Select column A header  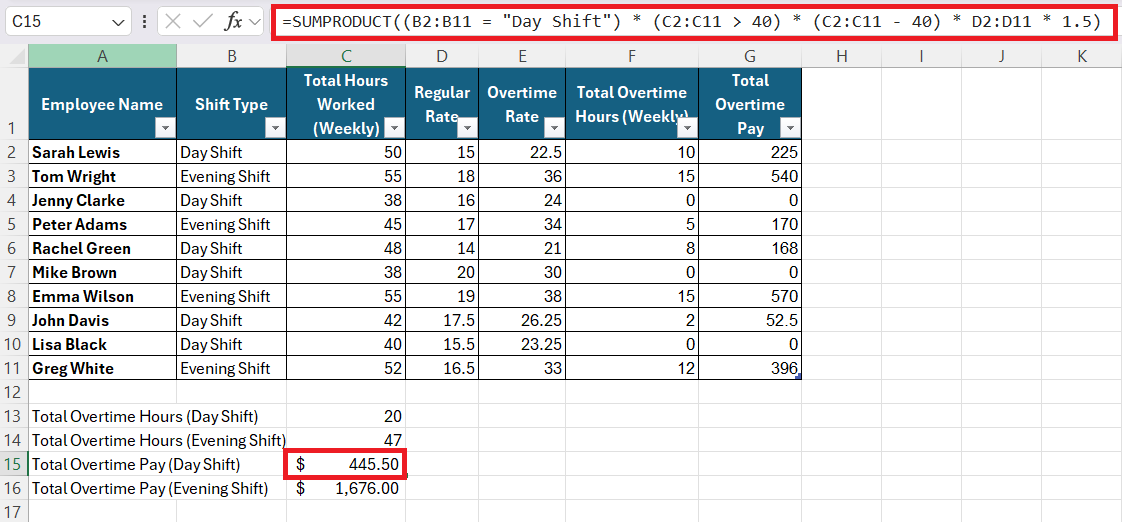[102, 56]
